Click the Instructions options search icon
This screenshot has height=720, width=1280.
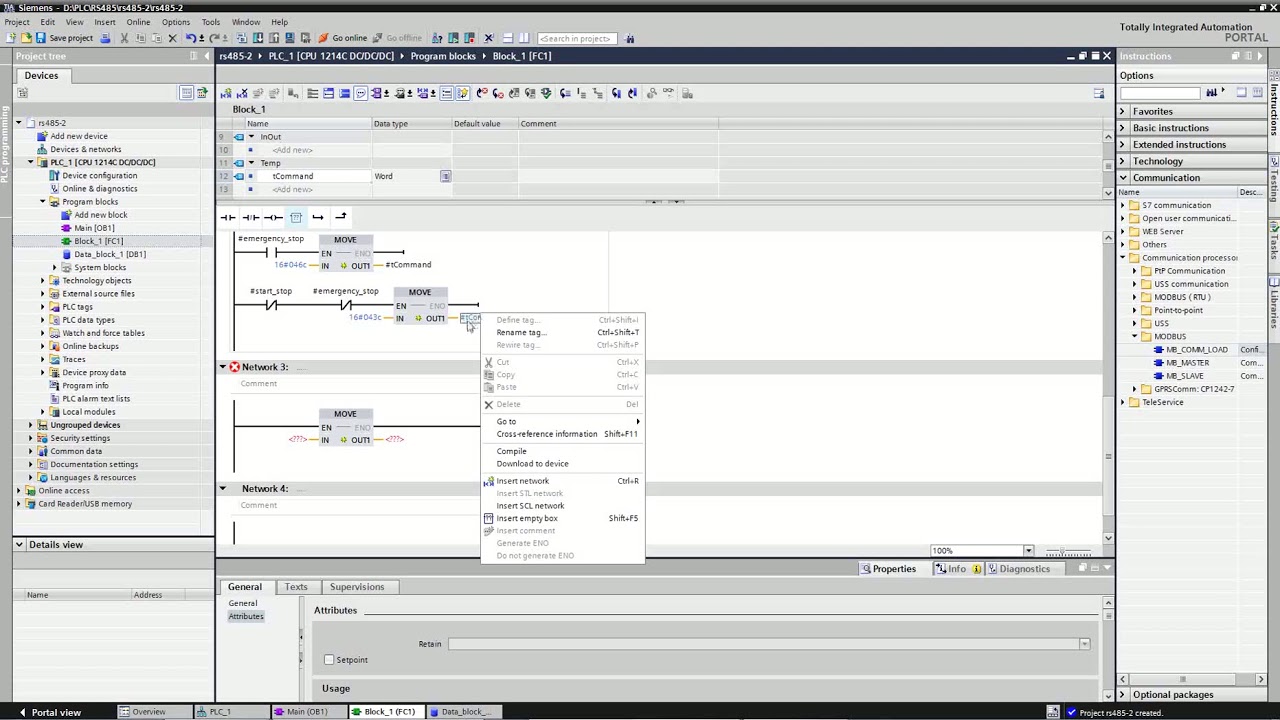point(1212,93)
